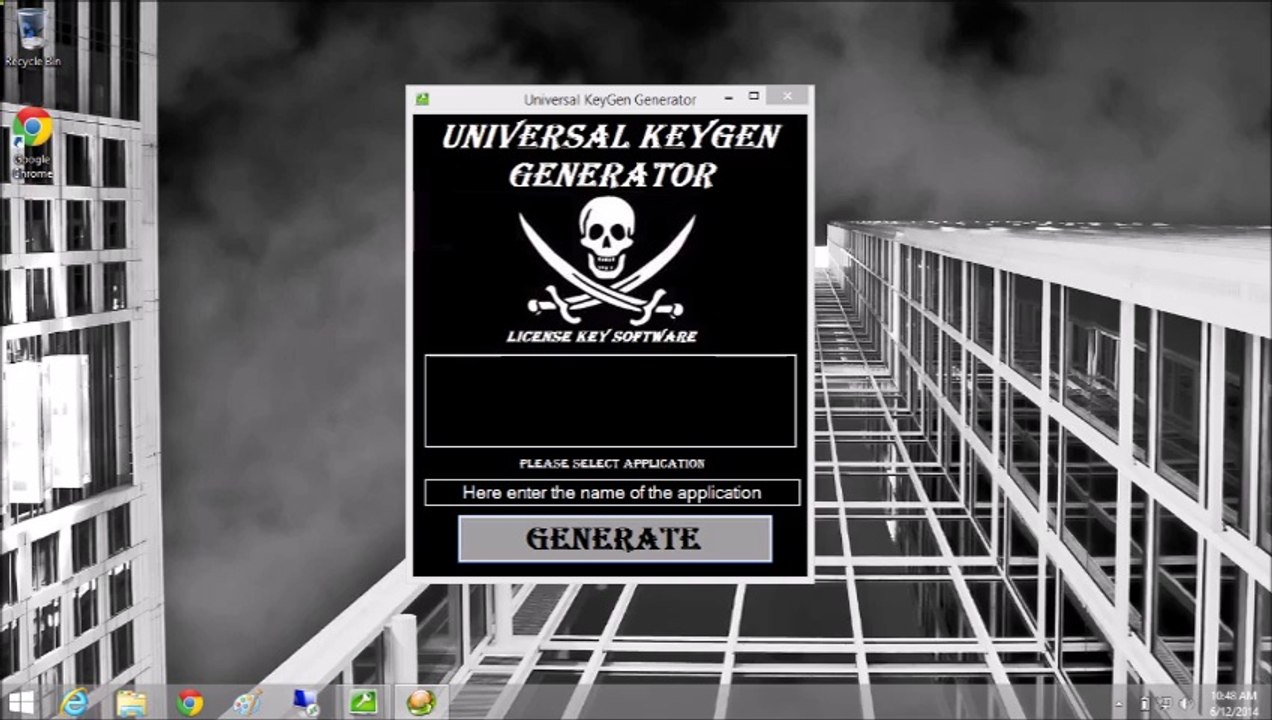1272x720 pixels.
Task: Click the application name input field
Action: coord(612,492)
